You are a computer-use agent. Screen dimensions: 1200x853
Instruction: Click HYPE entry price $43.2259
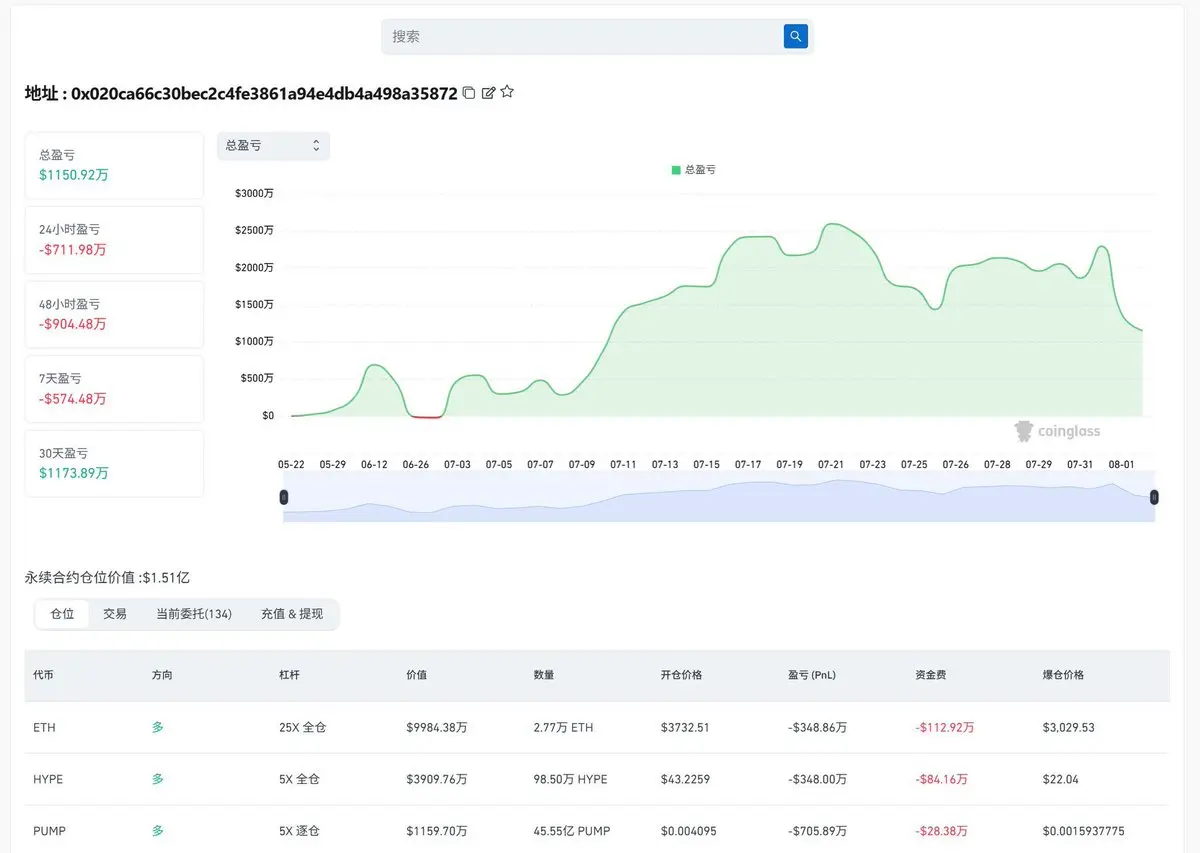[x=685, y=779]
